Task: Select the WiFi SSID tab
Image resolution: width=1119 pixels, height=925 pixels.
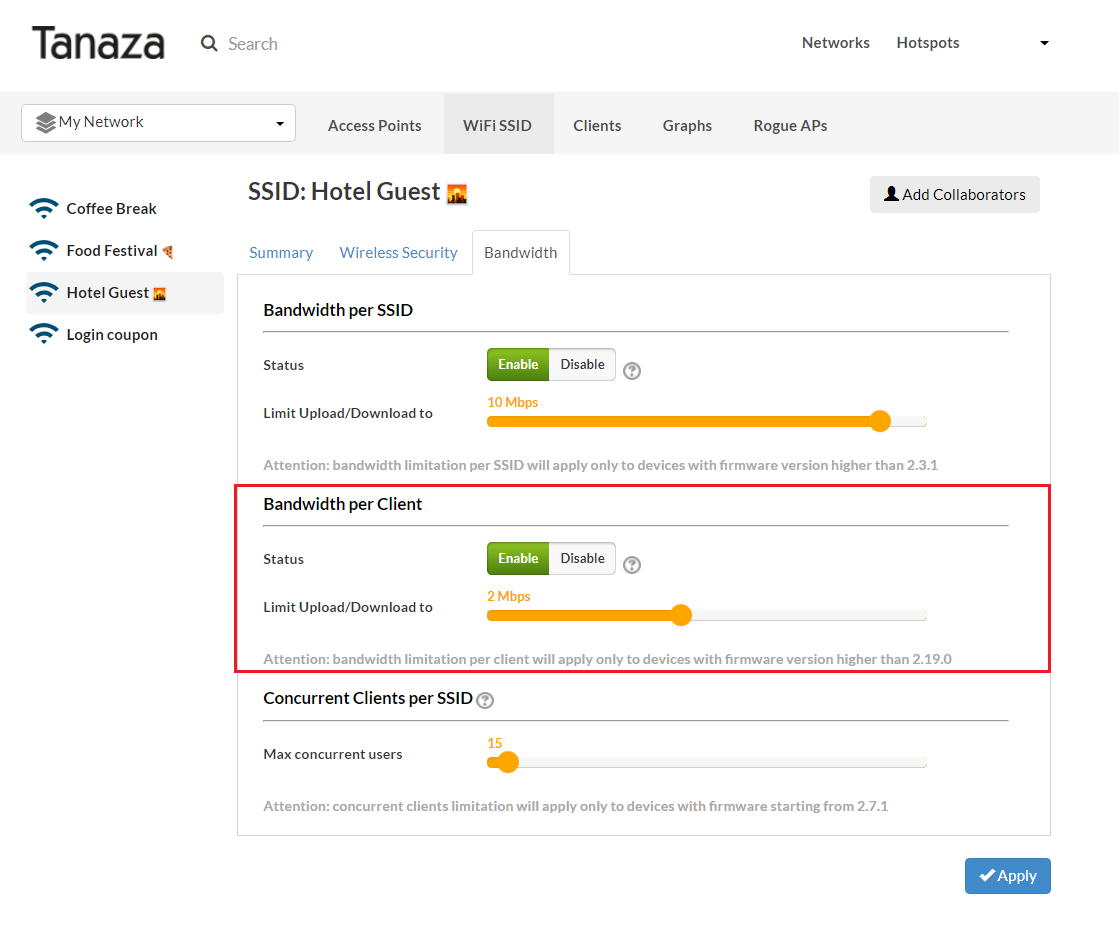Action: click(497, 126)
